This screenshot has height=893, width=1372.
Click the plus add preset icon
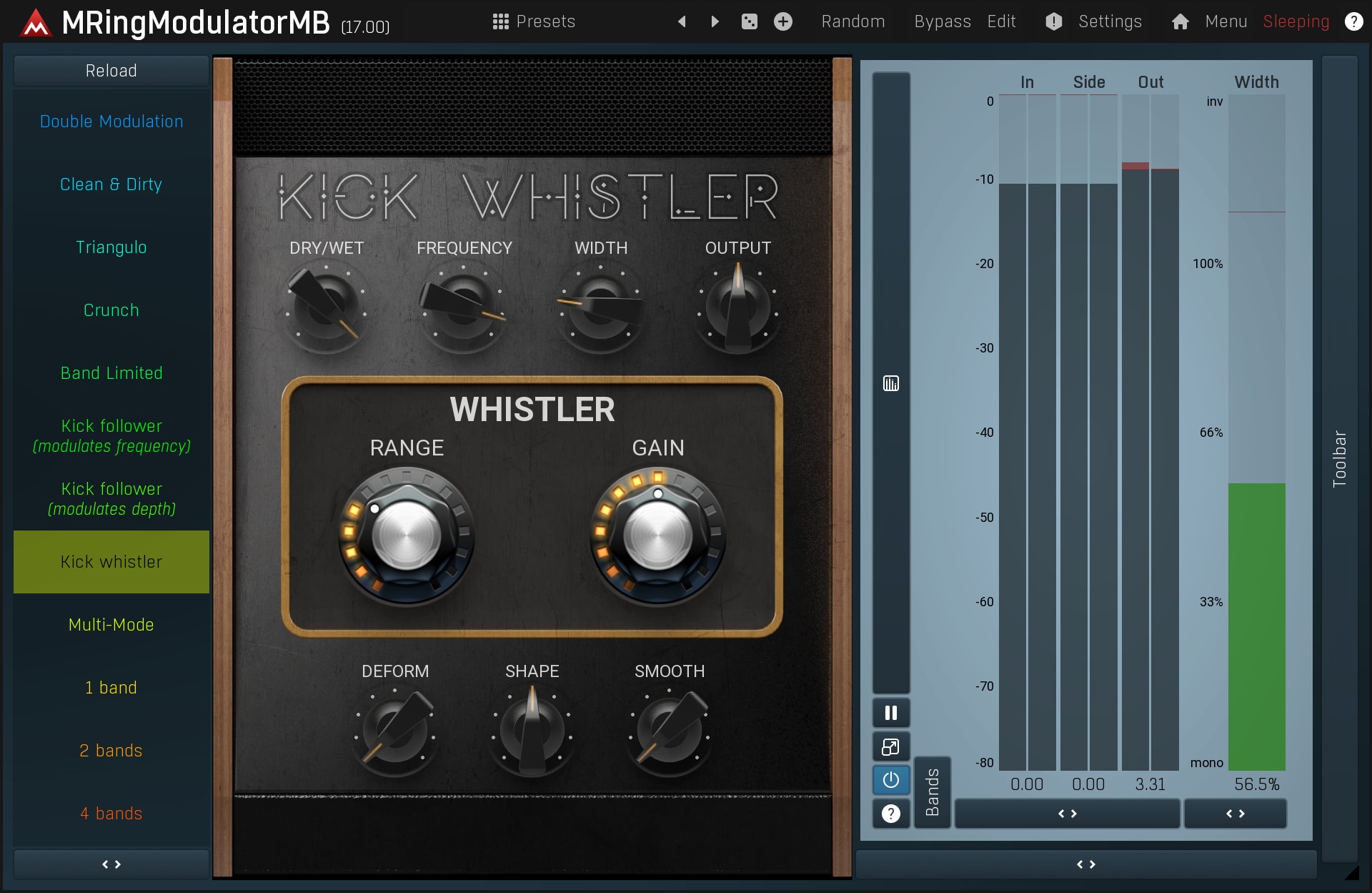[783, 21]
